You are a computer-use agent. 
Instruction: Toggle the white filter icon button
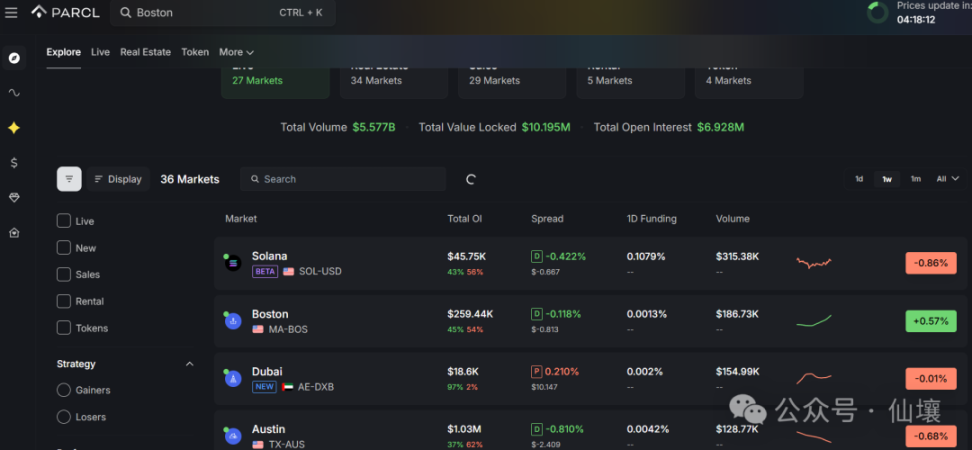69,179
